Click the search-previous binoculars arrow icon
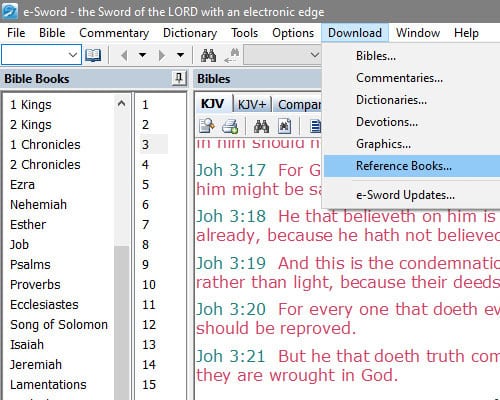500x400 pixels. tap(232, 55)
